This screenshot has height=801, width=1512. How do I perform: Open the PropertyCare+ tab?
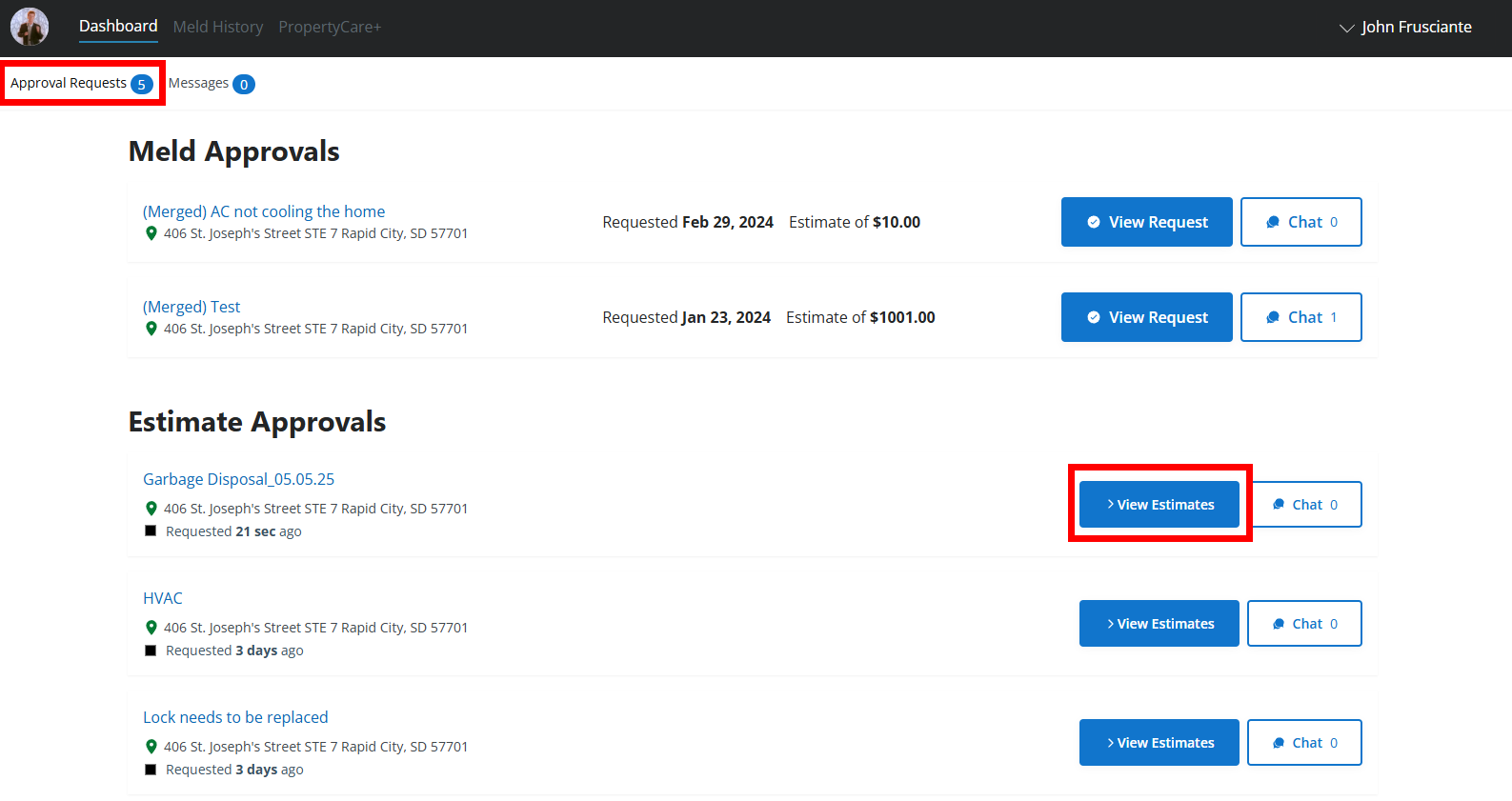tap(330, 27)
